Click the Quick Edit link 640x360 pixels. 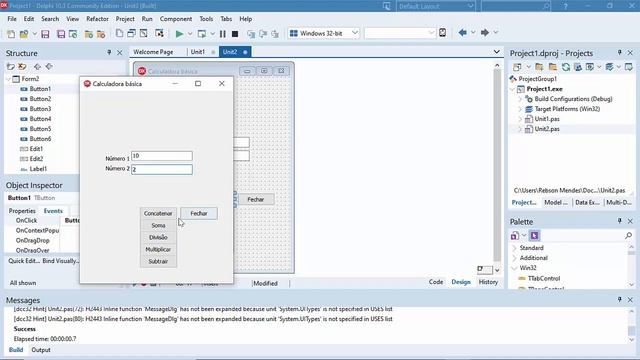pyautogui.click(x=24, y=261)
